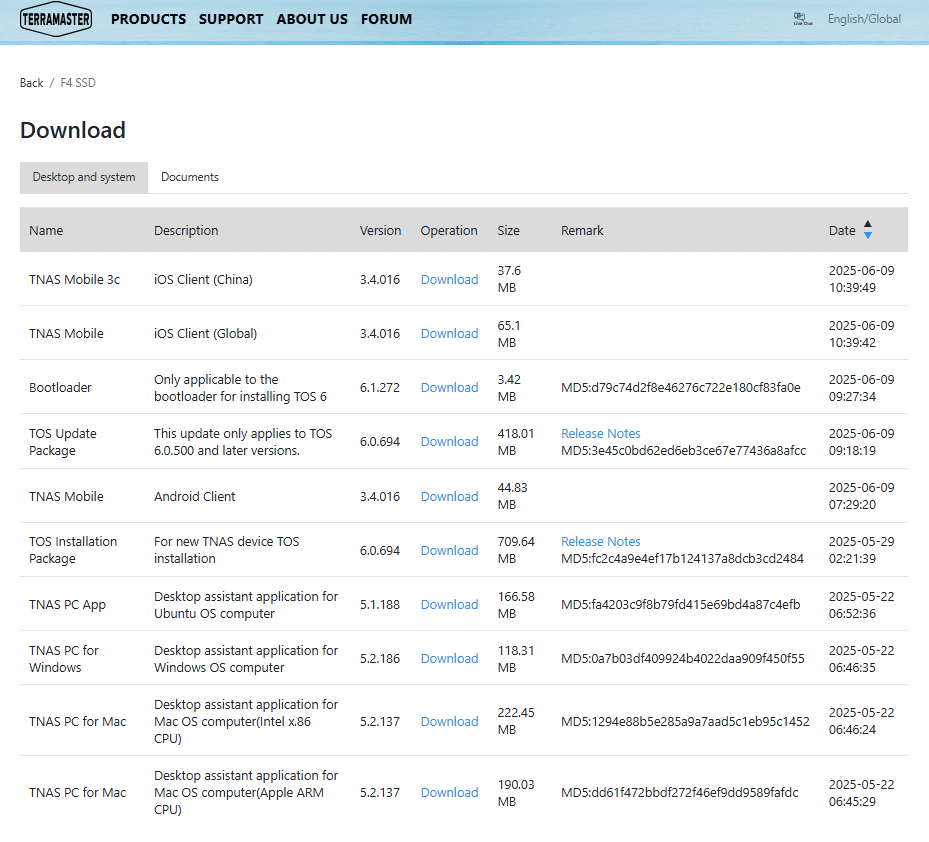Download the Bootloader file
The image size is (929, 842).
(x=450, y=388)
